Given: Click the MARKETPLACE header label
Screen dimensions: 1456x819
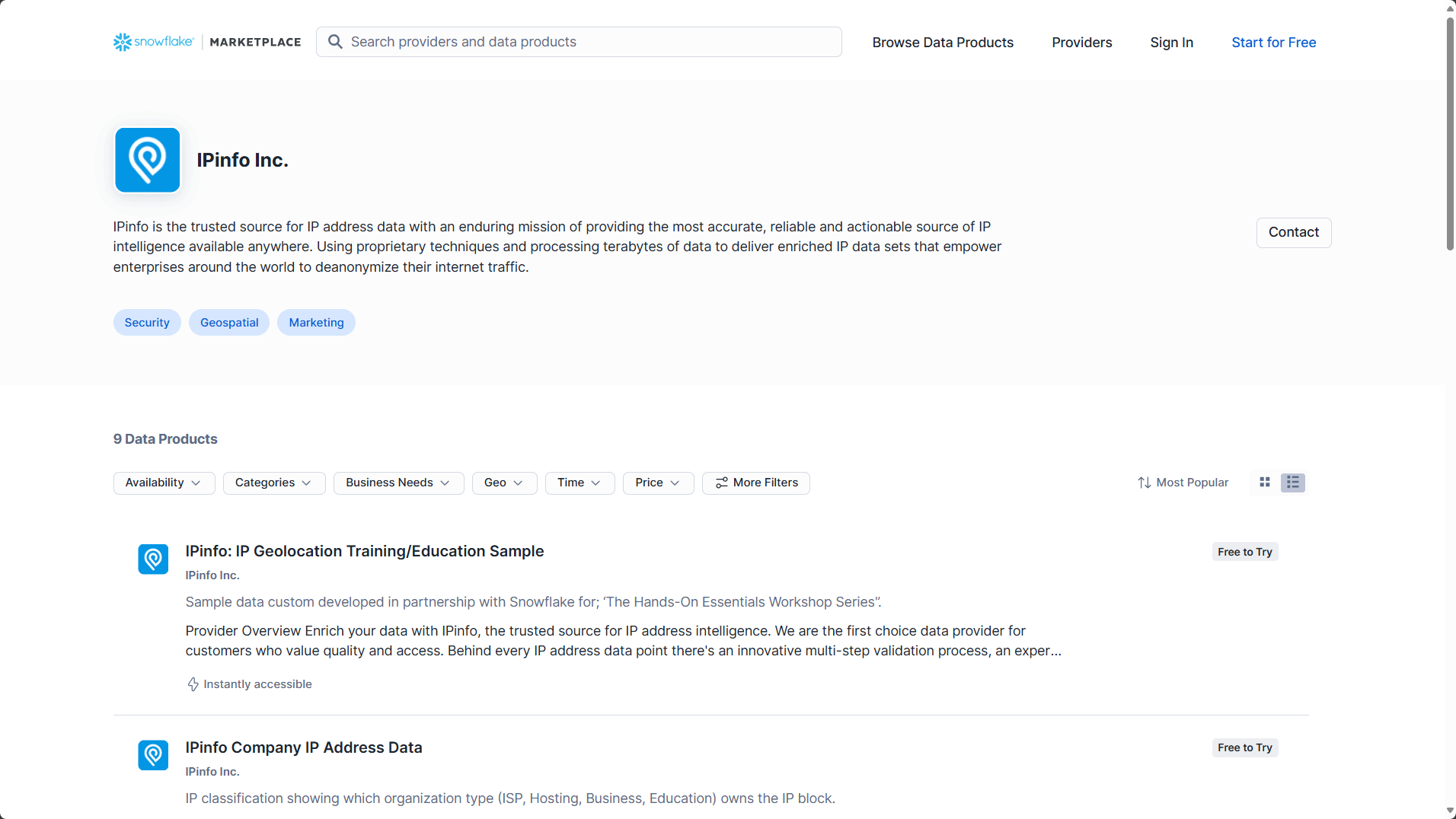Looking at the screenshot, I should 255,42.
